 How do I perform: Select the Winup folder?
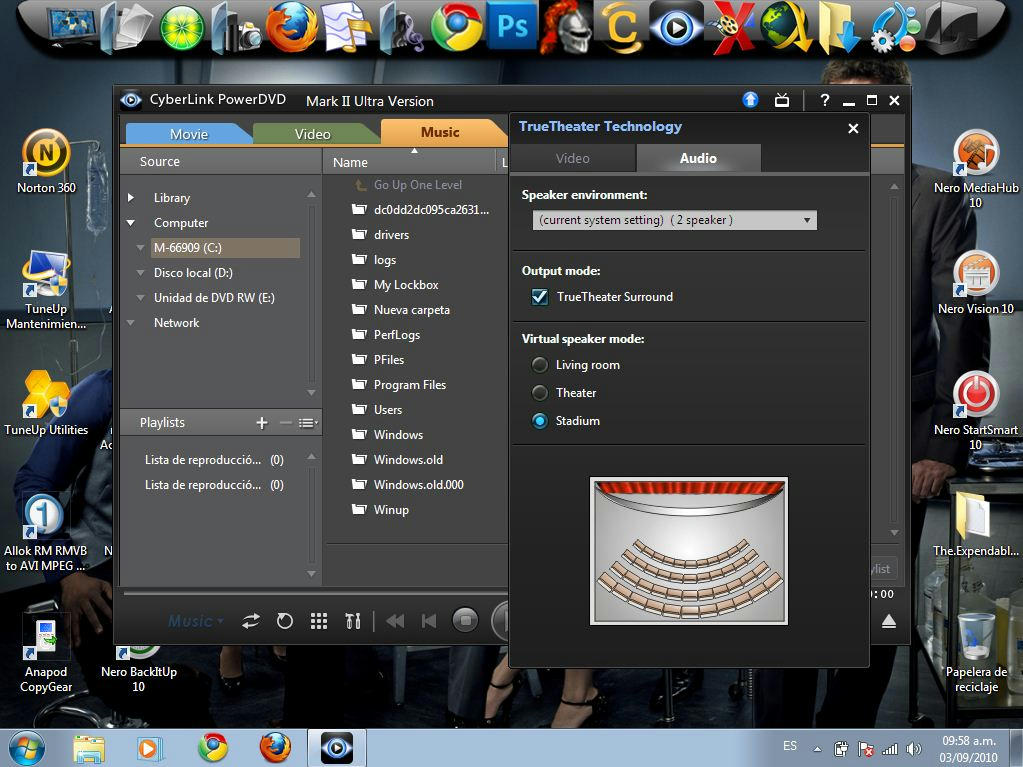tap(391, 510)
